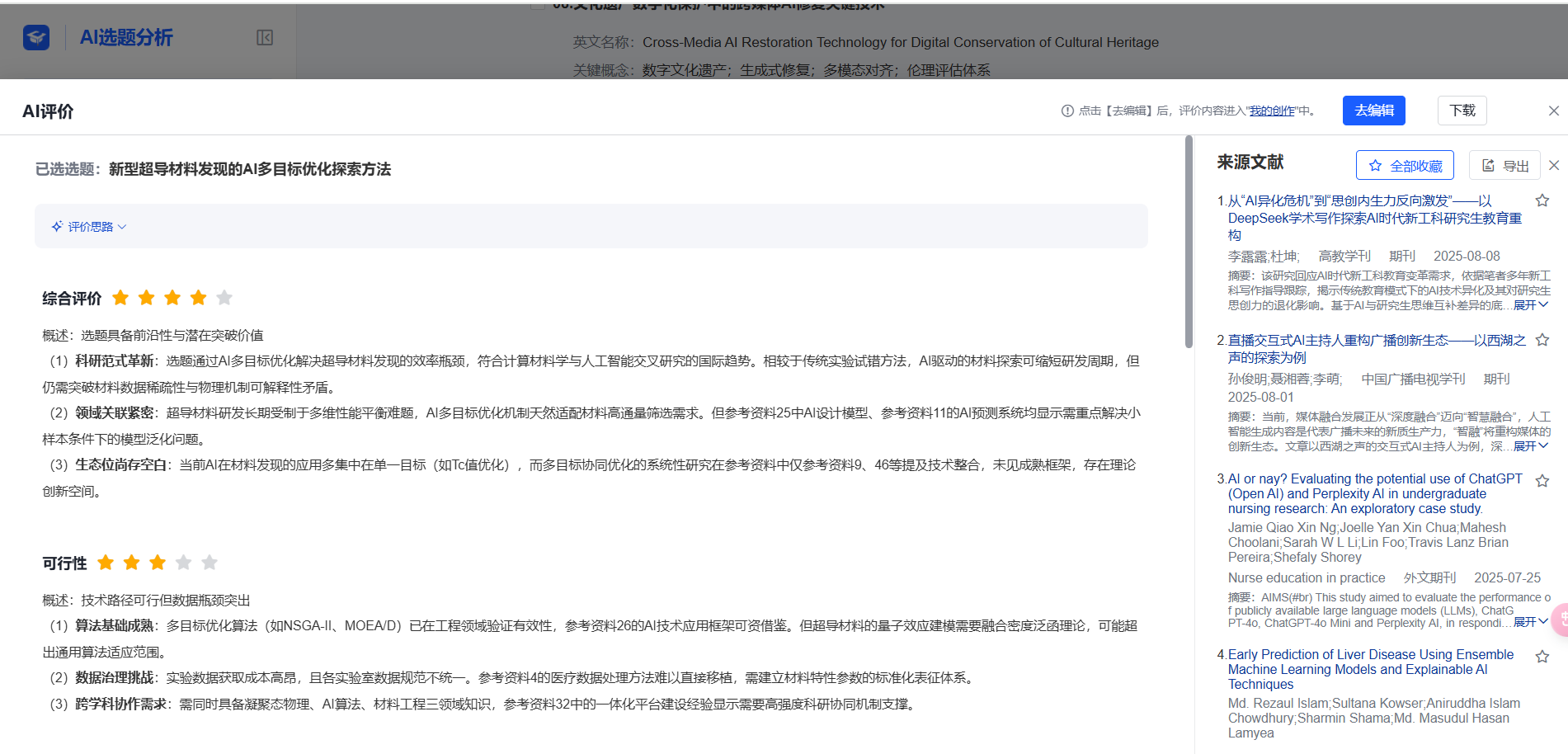Click the sparkle icon next to 评价思路
The height and width of the screenshot is (754, 1568).
pos(57,226)
